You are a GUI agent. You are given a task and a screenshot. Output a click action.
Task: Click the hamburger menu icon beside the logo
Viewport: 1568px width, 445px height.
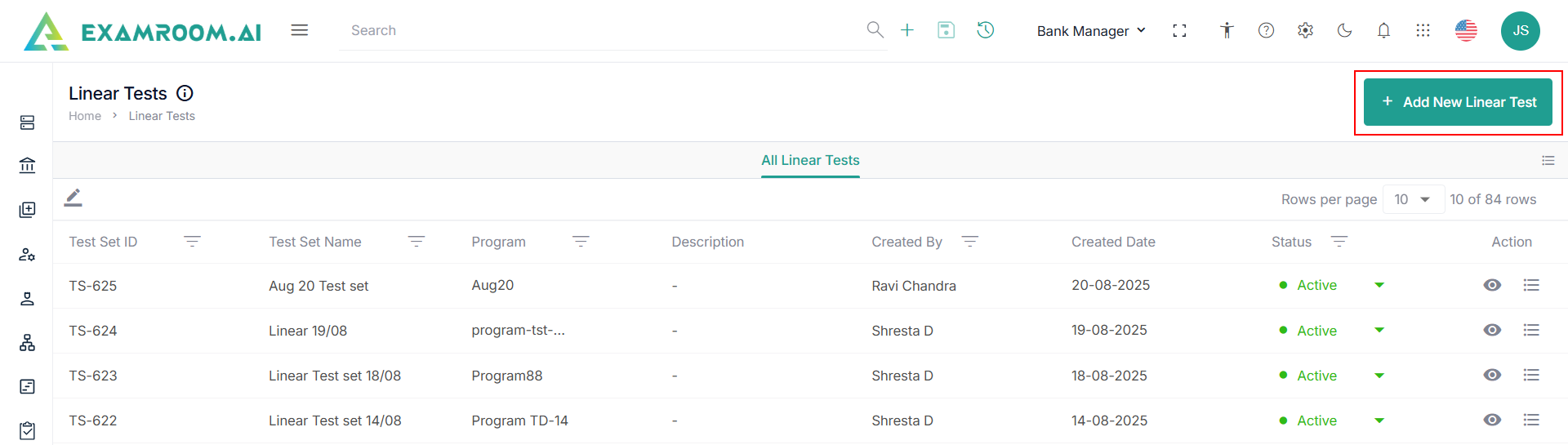pos(300,30)
